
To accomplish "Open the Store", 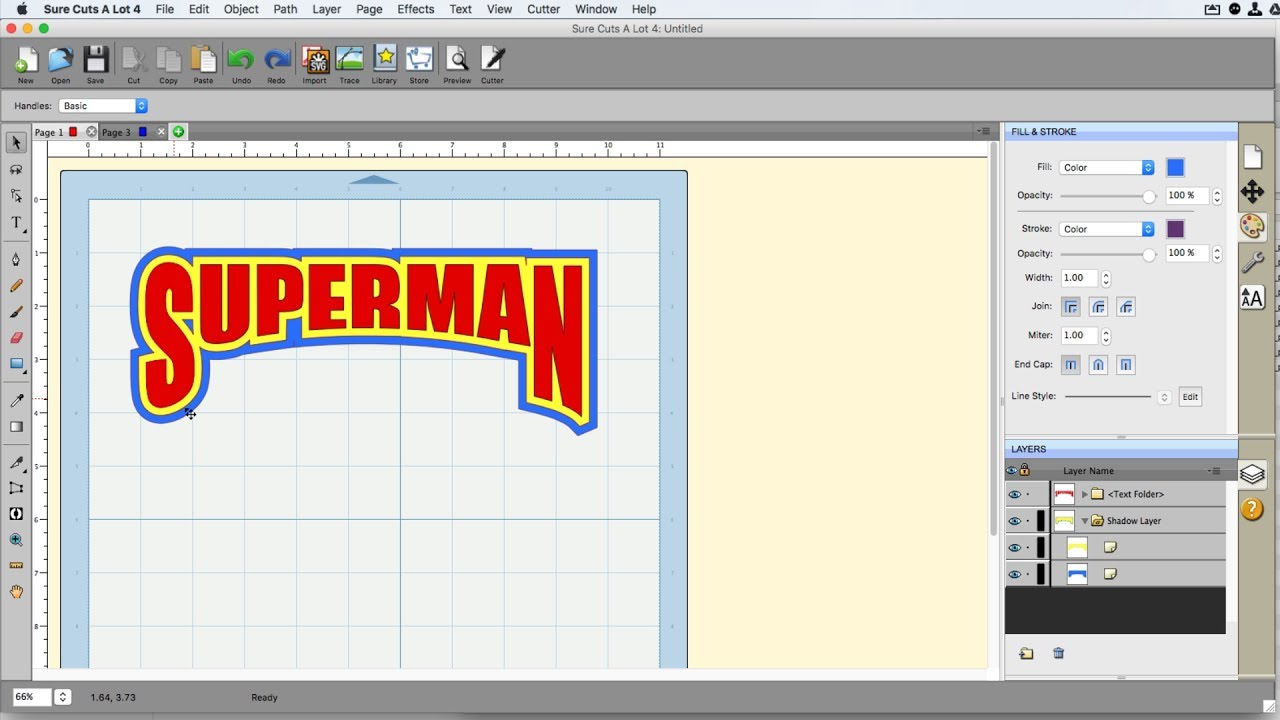I will 419,65.
